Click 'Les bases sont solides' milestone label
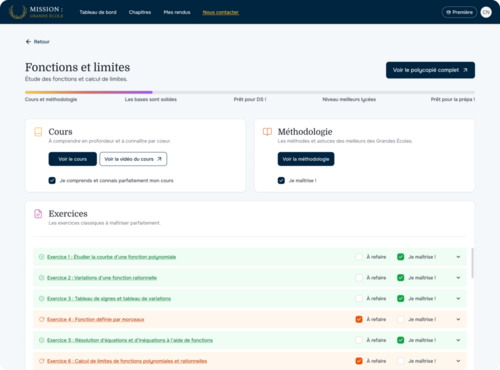The width and height of the screenshot is (500, 370). tap(151, 99)
